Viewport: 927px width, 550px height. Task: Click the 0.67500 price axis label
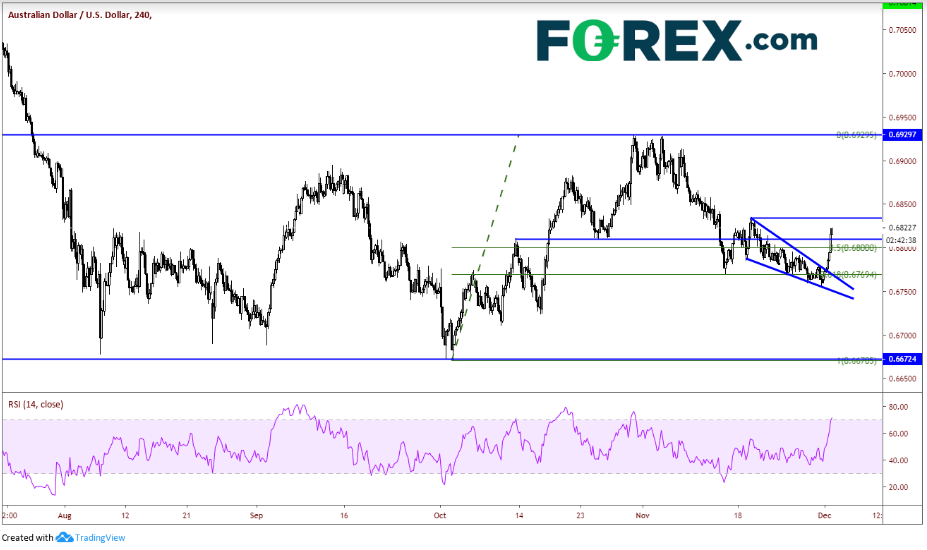tap(902, 292)
